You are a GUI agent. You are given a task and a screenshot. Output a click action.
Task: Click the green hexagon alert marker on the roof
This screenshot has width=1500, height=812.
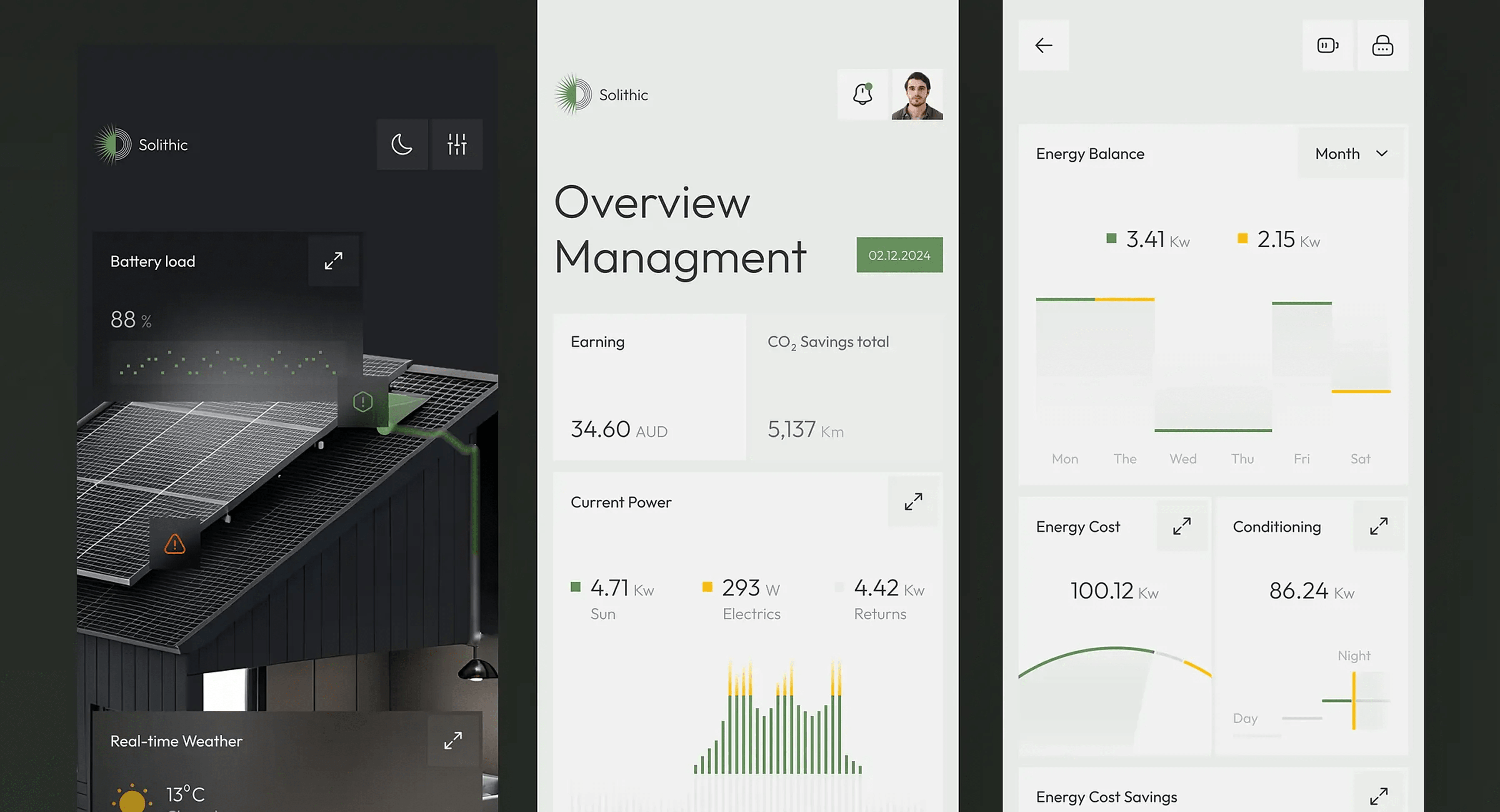click(x=363, y=402)
